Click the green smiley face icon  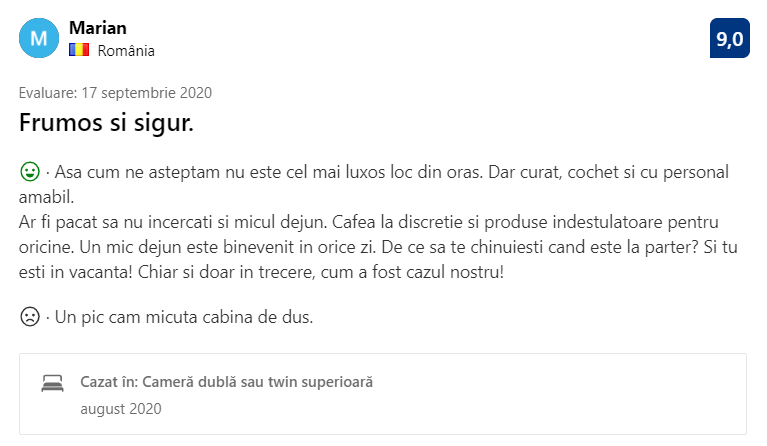tap(30, 171)
